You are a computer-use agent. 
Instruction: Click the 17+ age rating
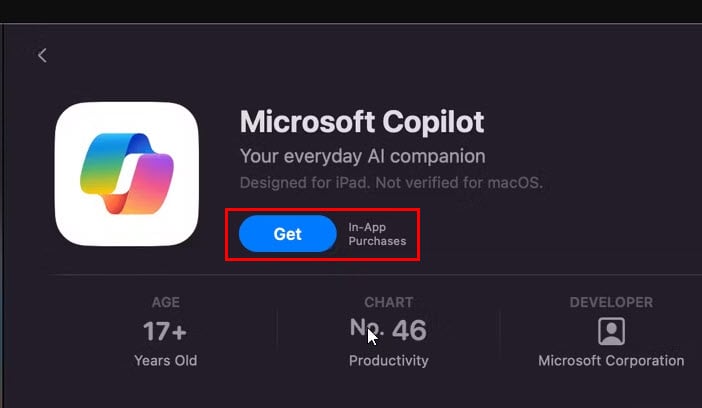[x=165, y=331]
